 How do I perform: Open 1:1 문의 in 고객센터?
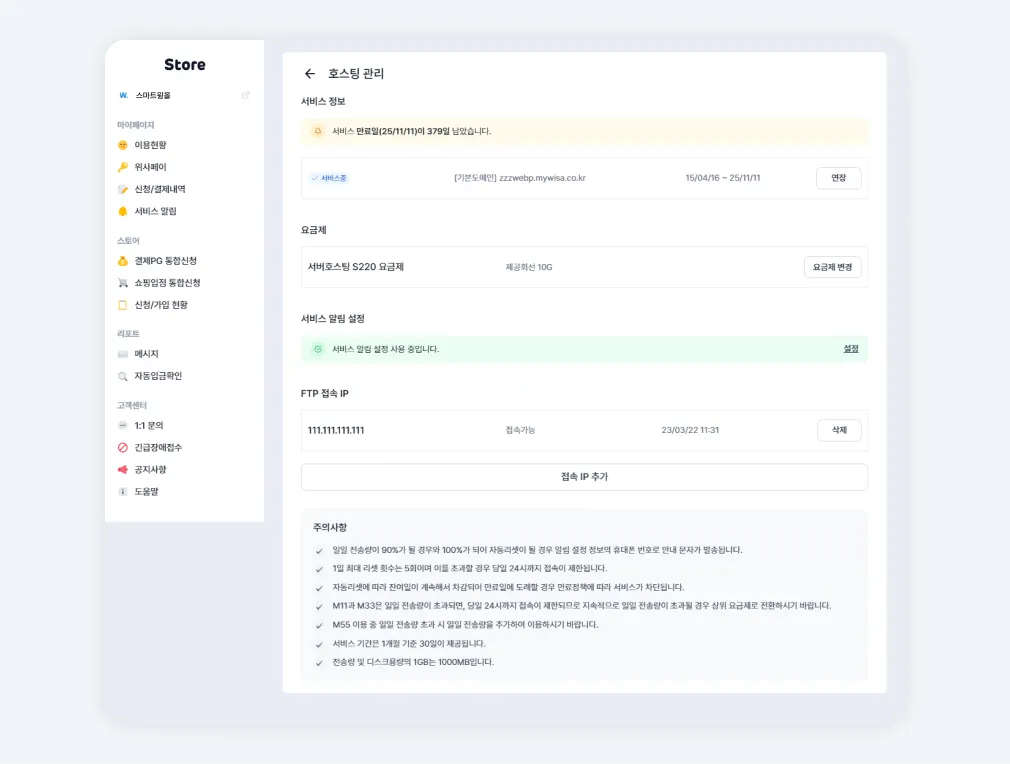(149, 425)
